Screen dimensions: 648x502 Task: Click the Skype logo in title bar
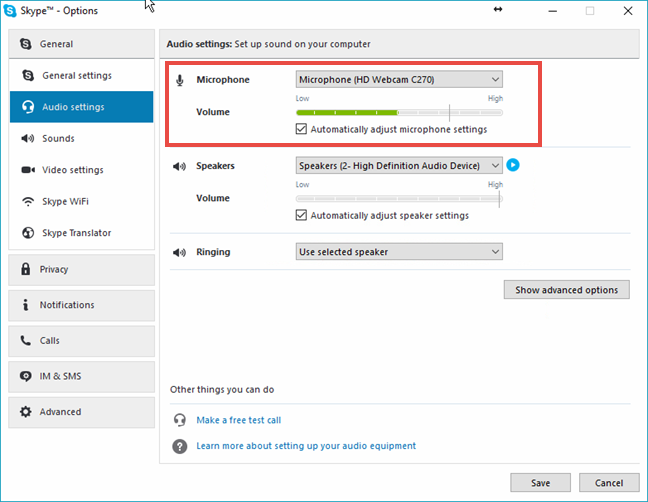pyautogui.click(x=10, y=11)
